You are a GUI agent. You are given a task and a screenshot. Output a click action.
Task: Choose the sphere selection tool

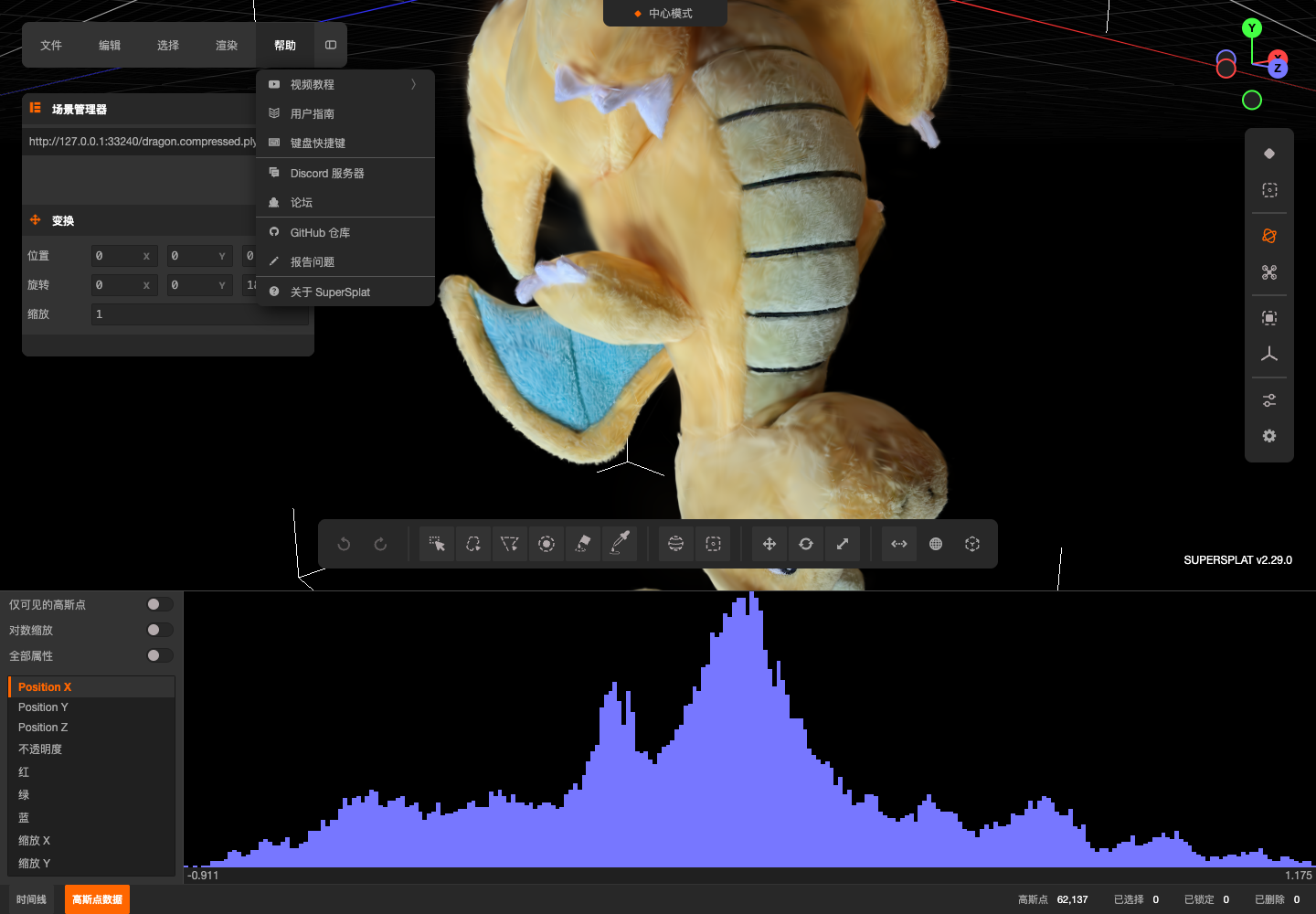pos(675,544)
